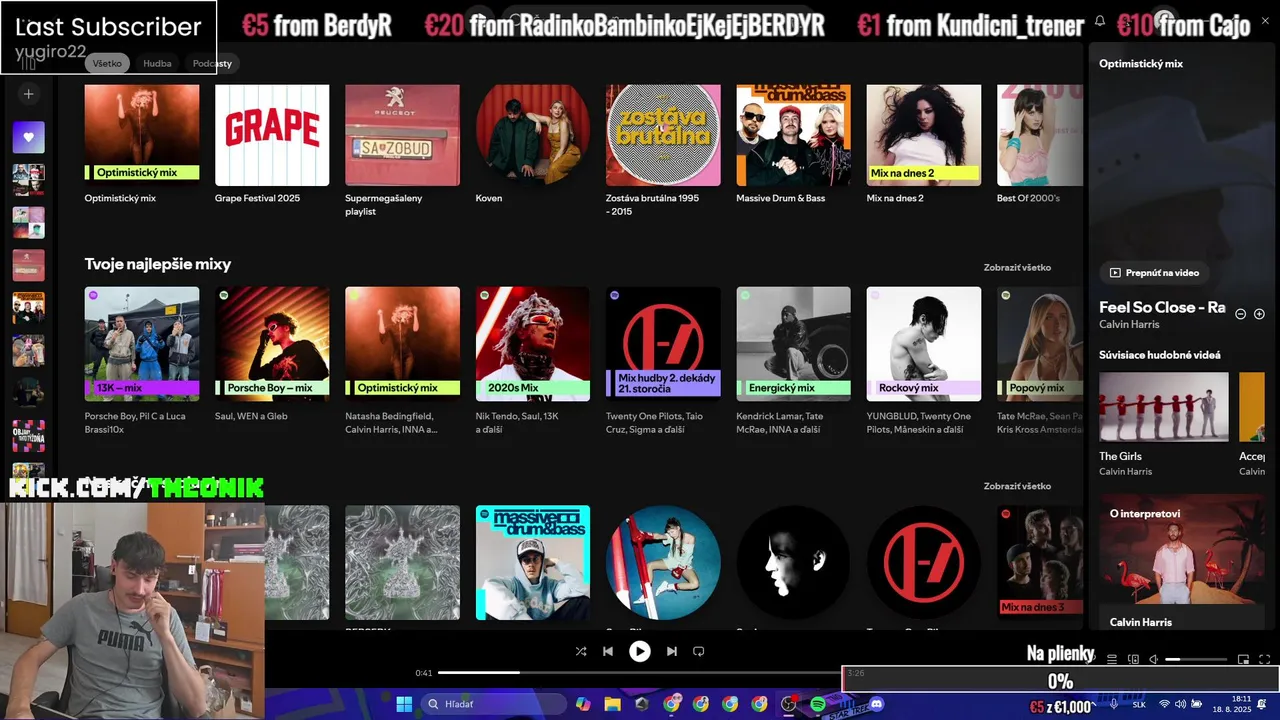Click Zobraziť všetko above the bottom row
The width and height of the screenshot is (1280, 720).
(1017, 486)
